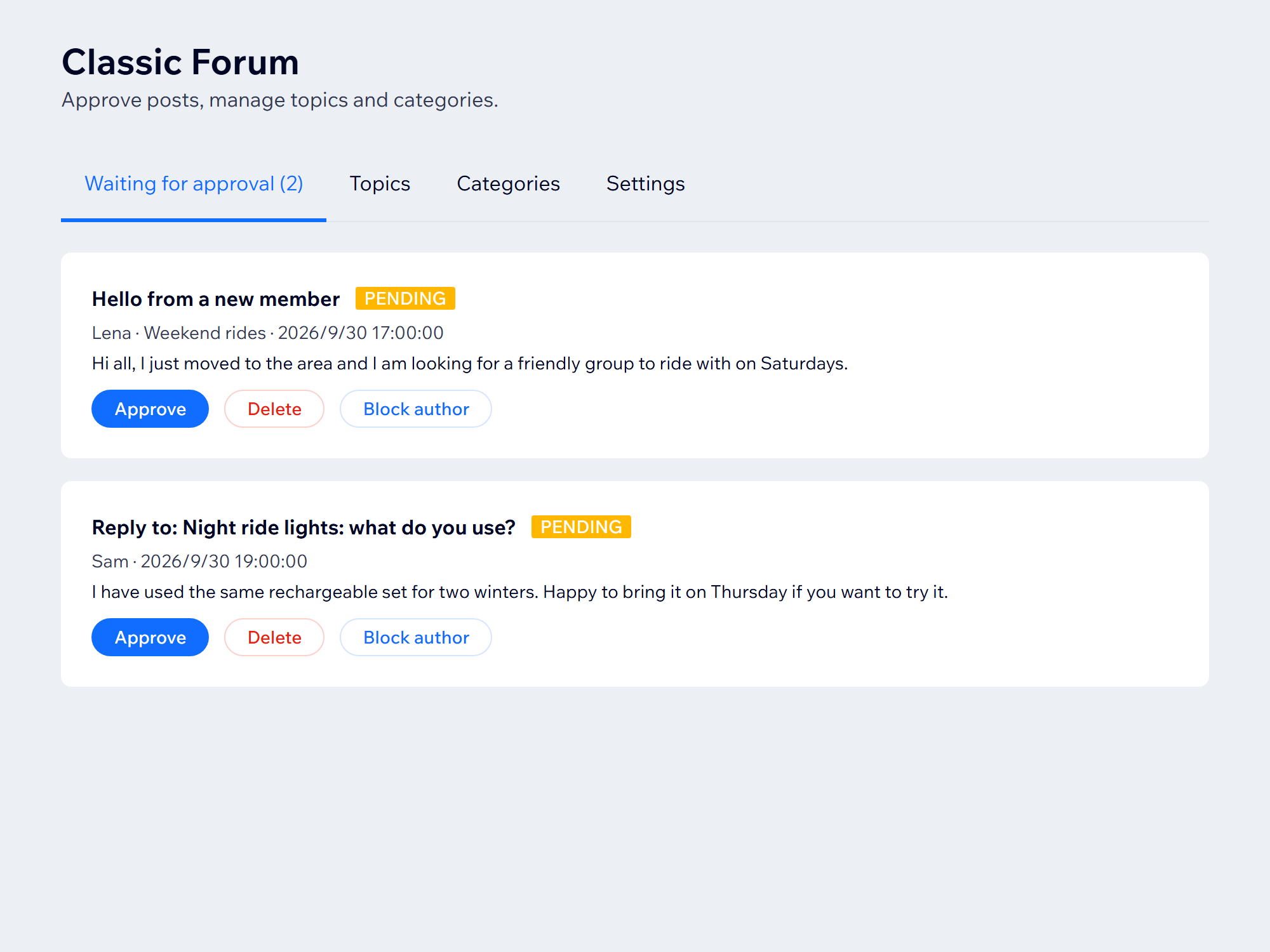Click the Approve posts, manage topics subtitle

coord(279,100)
